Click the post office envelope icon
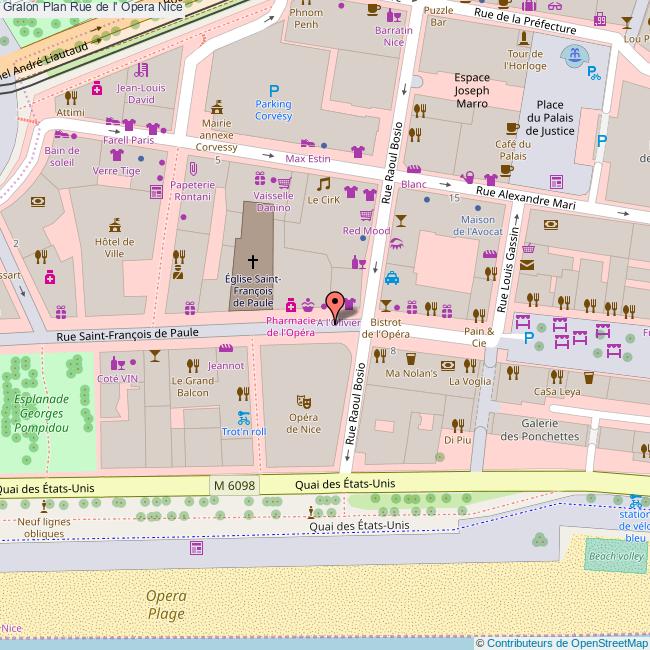The width and height of the screenshot is (650, 650). (x=527, y=264)
